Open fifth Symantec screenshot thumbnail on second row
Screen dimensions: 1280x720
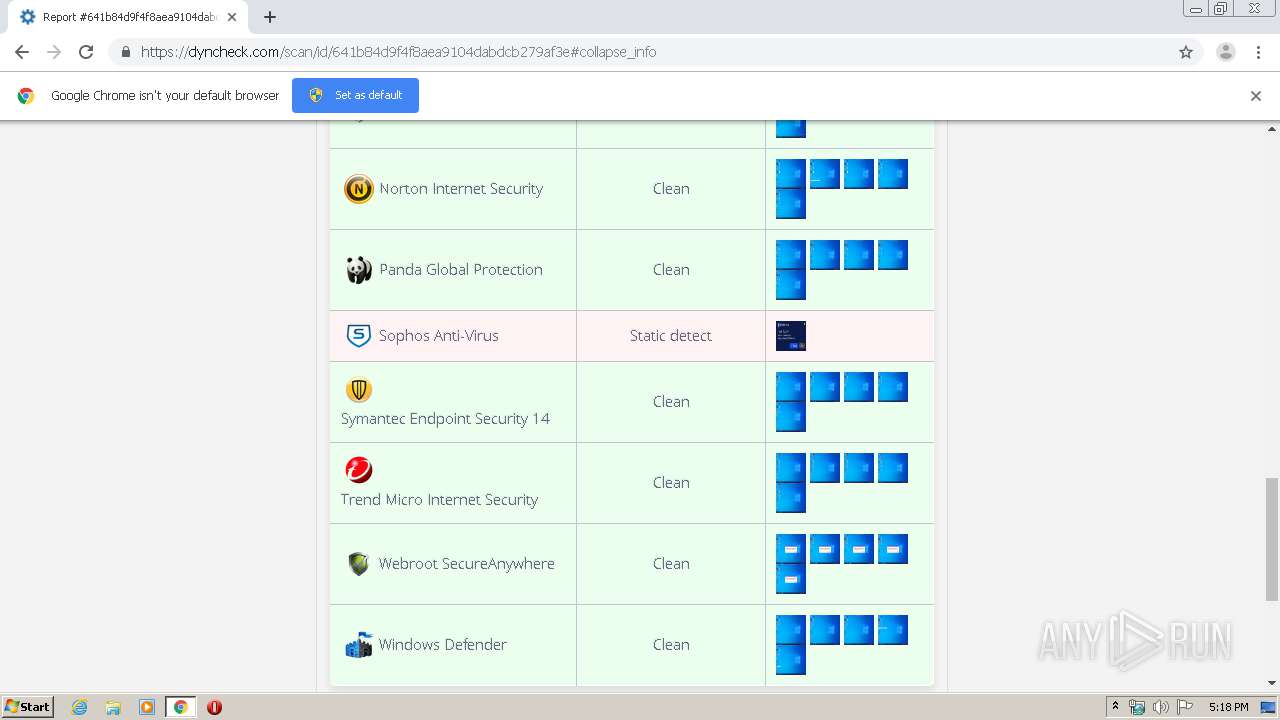pos(791,417)
